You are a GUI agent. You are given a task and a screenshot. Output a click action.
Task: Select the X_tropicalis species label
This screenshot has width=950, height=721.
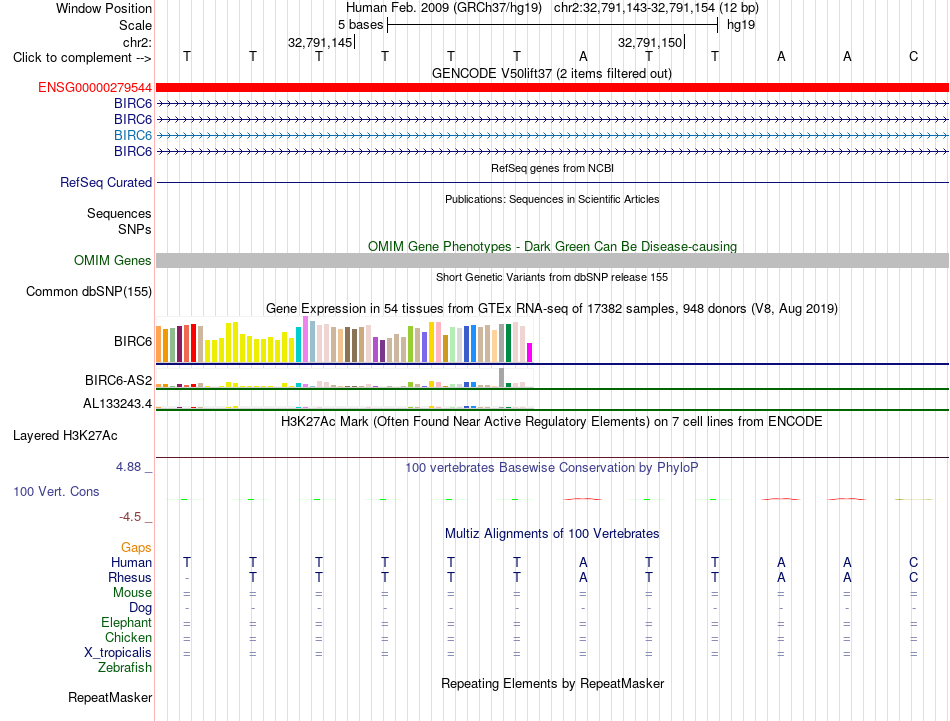[x=118, y=653]
